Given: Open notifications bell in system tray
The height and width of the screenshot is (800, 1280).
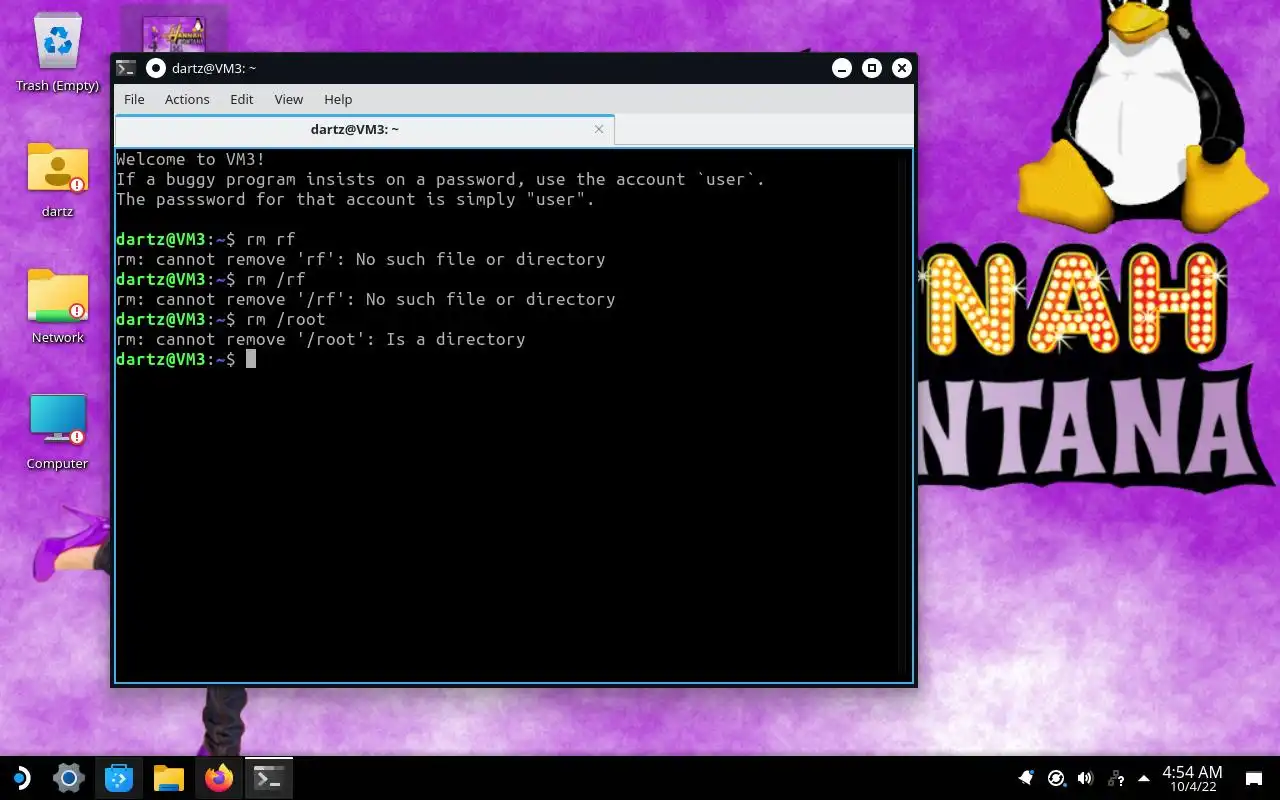Looking at the screenshot, I should [1026, 778].
